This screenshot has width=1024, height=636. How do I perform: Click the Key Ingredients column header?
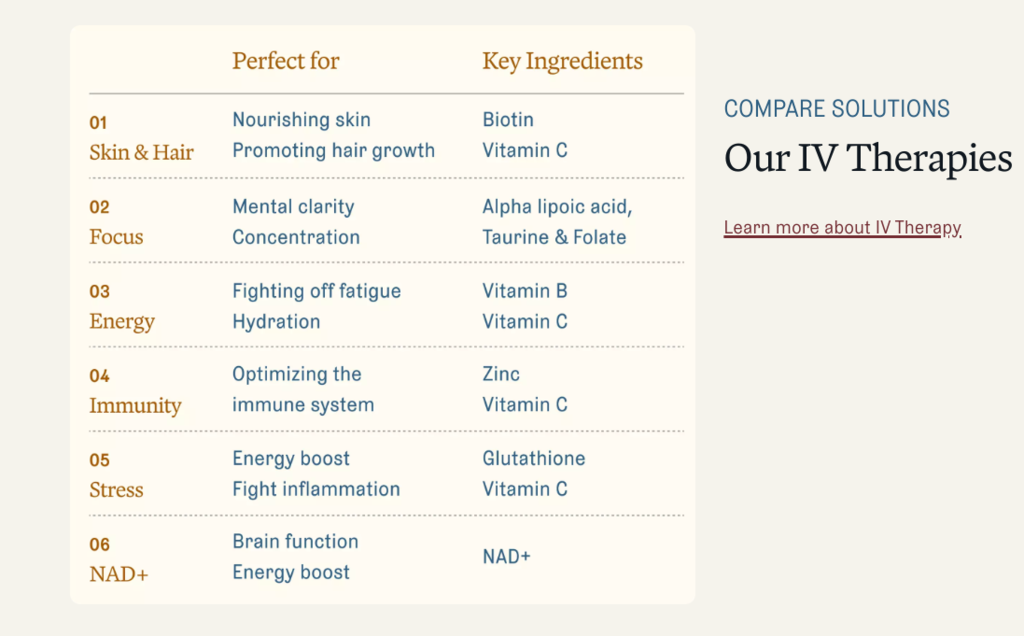point(562,61)
